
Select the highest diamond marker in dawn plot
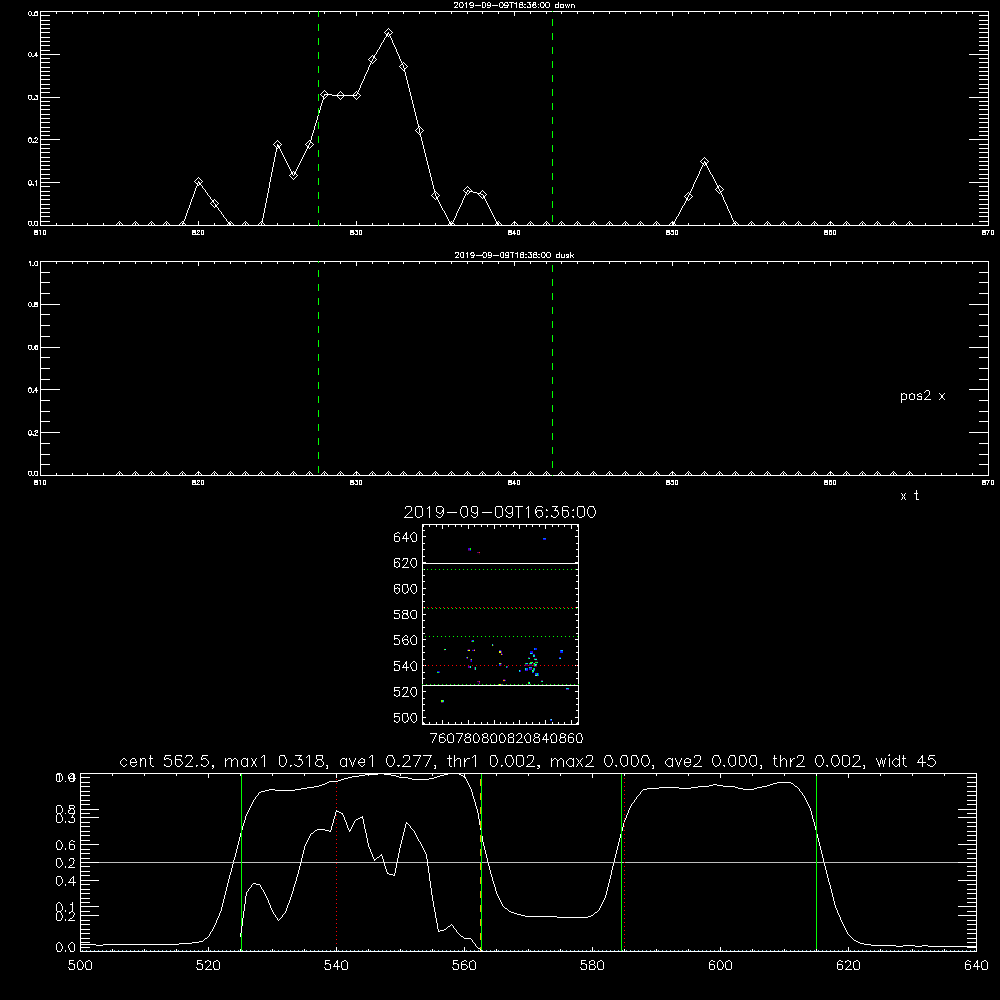[388, 33]
